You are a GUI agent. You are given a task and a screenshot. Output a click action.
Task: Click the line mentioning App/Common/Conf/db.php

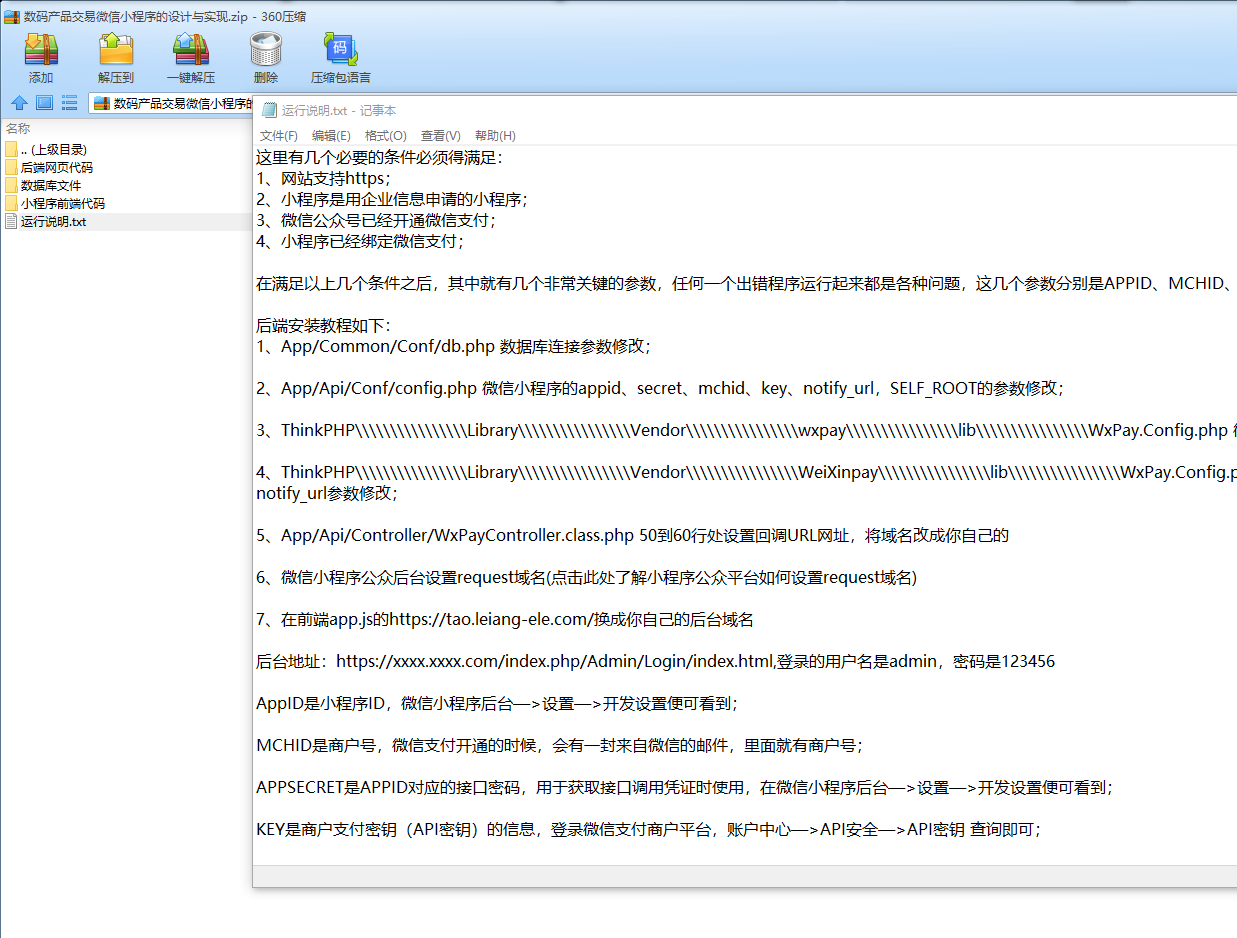(x=454, y=346)
